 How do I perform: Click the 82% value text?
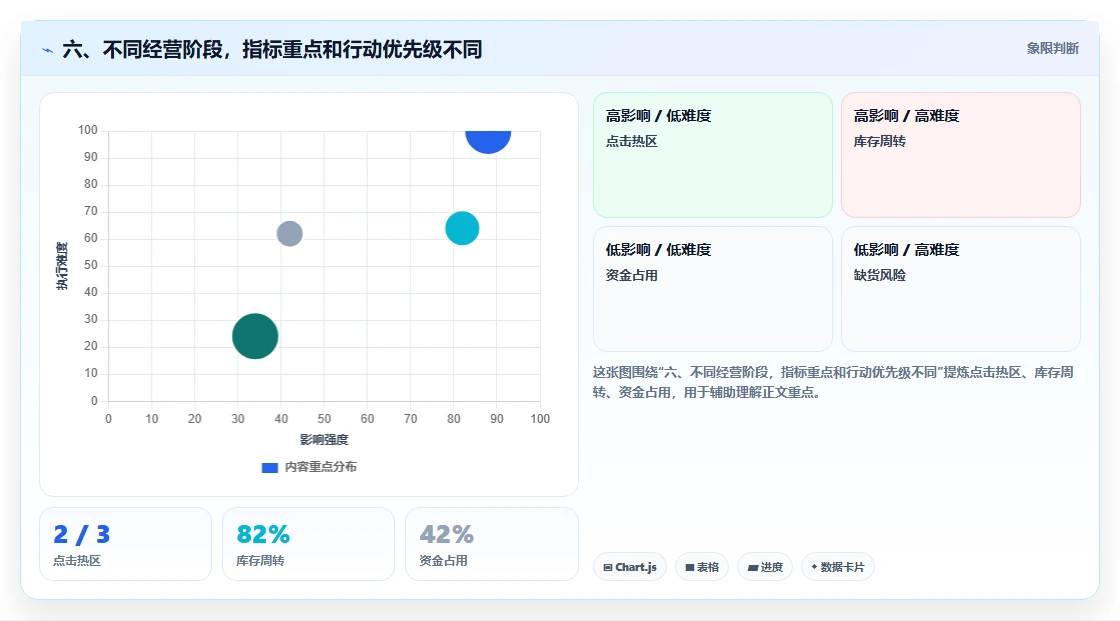[263, 535]
